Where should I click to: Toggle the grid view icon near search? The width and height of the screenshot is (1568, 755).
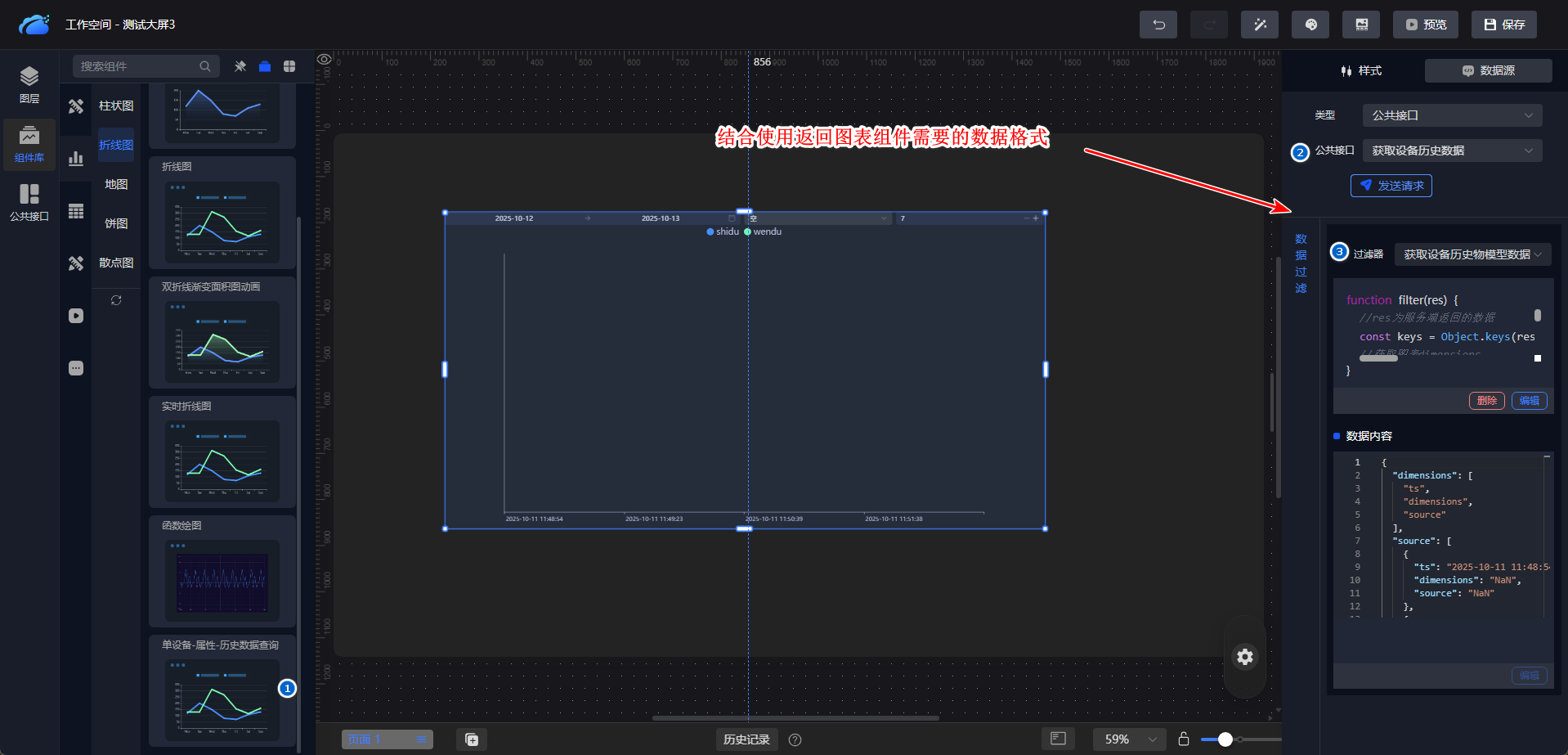tap(289, 66)
